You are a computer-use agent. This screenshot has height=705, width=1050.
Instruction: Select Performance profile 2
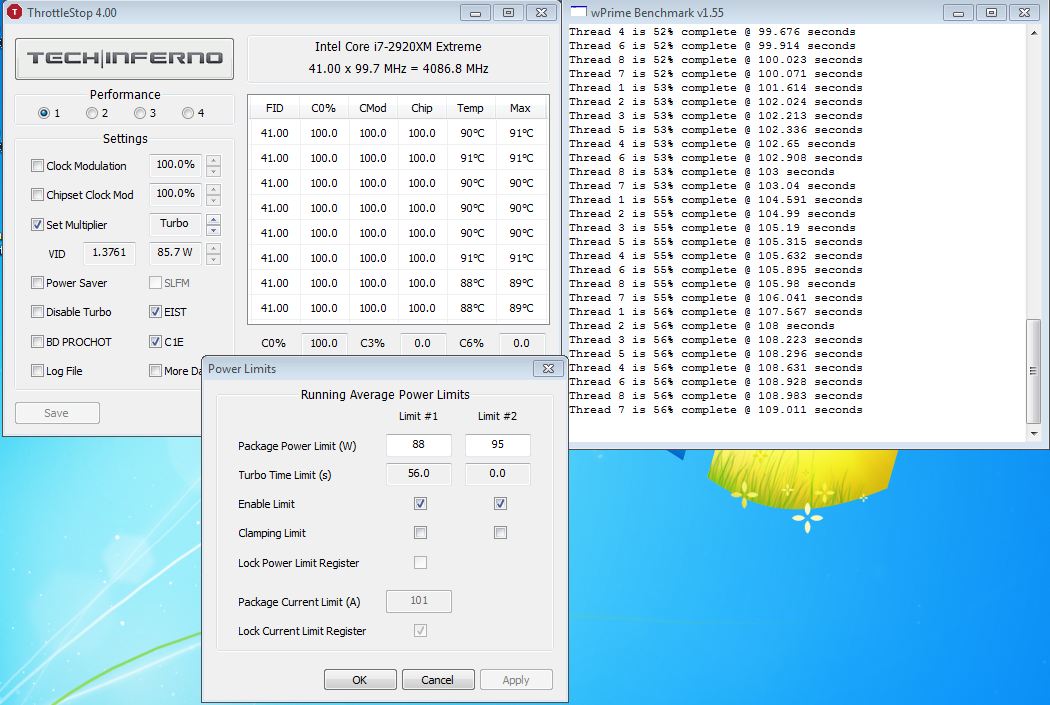coord(92,113)
